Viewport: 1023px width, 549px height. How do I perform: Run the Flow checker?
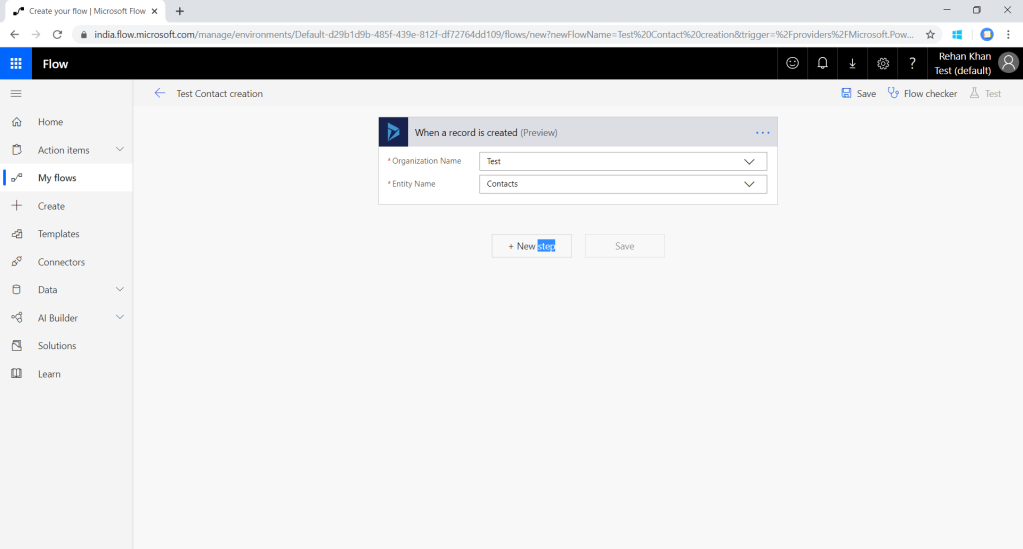922,93
